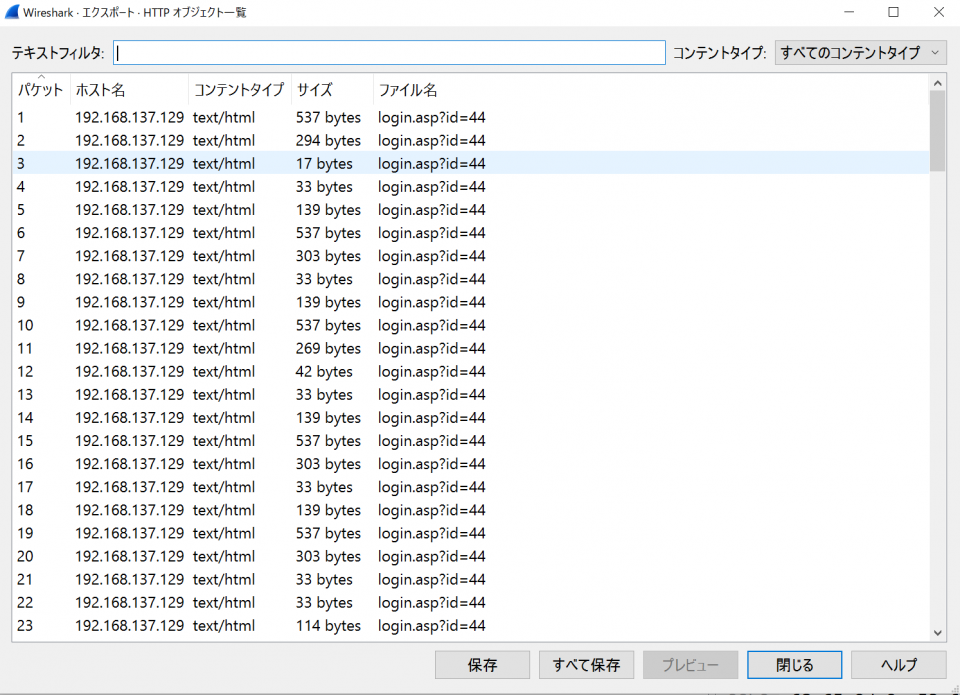Click the 保存 button
Screen dimensions: 960x695
(482, 665)
